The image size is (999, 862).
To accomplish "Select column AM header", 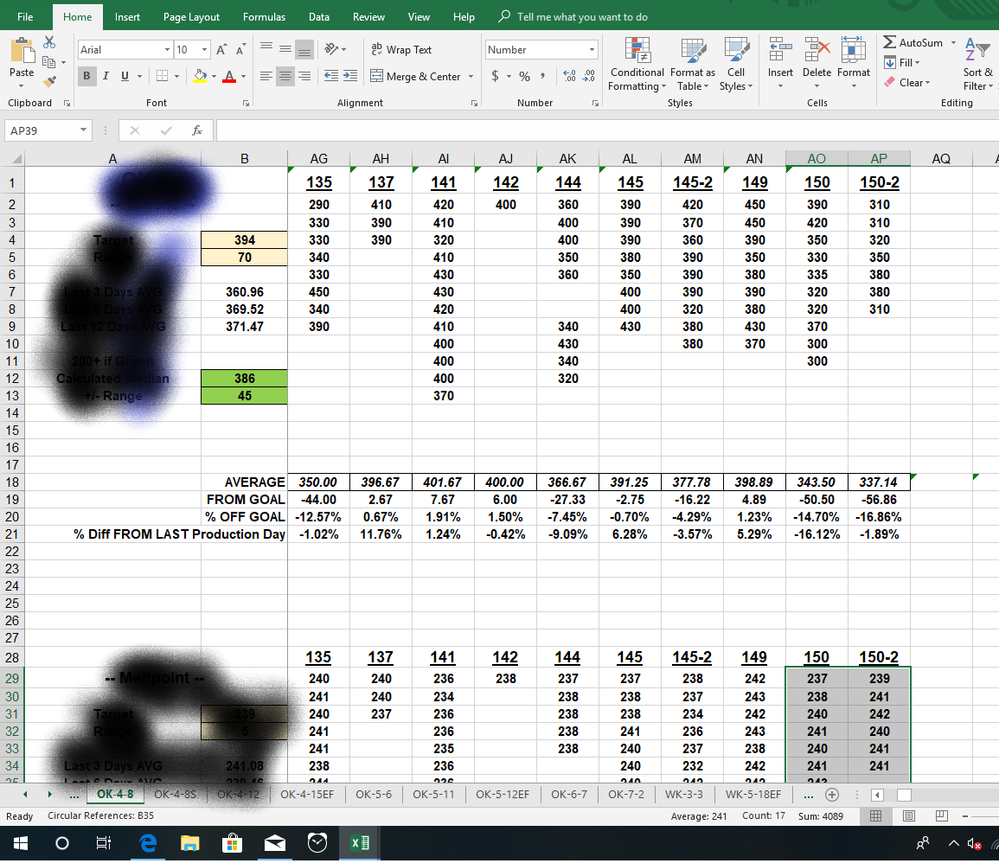I will click(693, 159).
